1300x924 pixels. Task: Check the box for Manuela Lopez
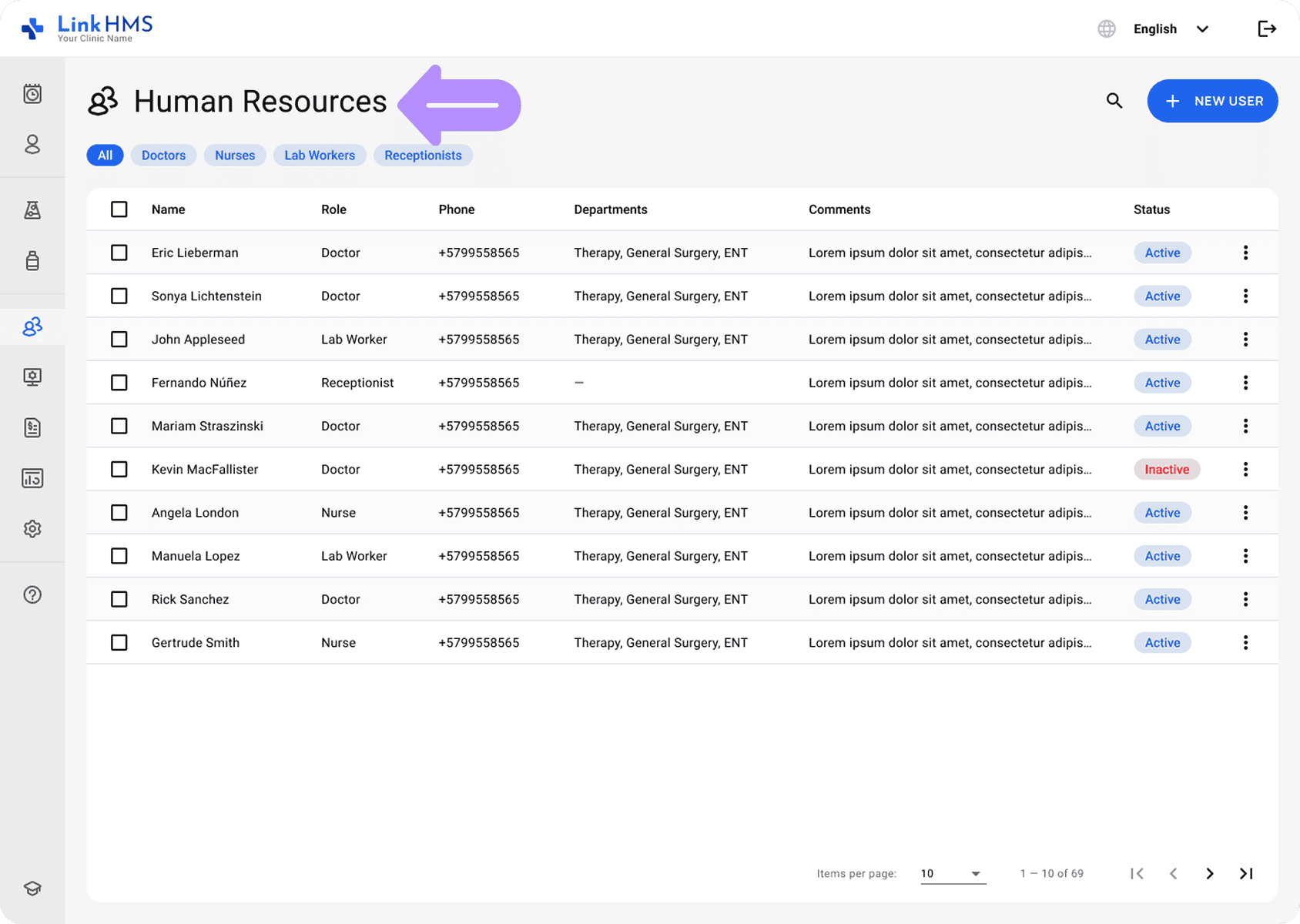119,556
